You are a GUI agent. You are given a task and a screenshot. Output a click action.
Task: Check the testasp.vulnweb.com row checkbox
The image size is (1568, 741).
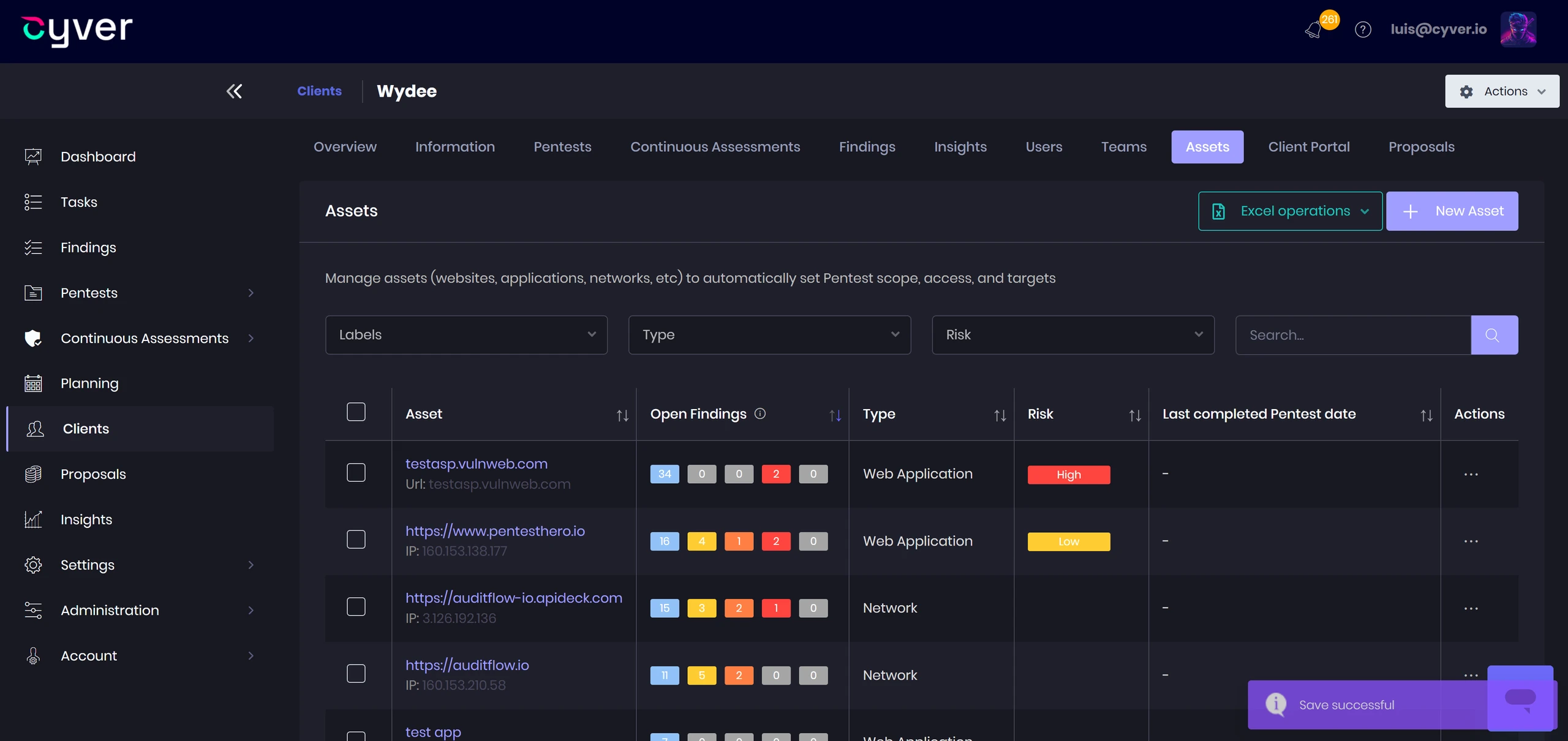click(356, 472)
